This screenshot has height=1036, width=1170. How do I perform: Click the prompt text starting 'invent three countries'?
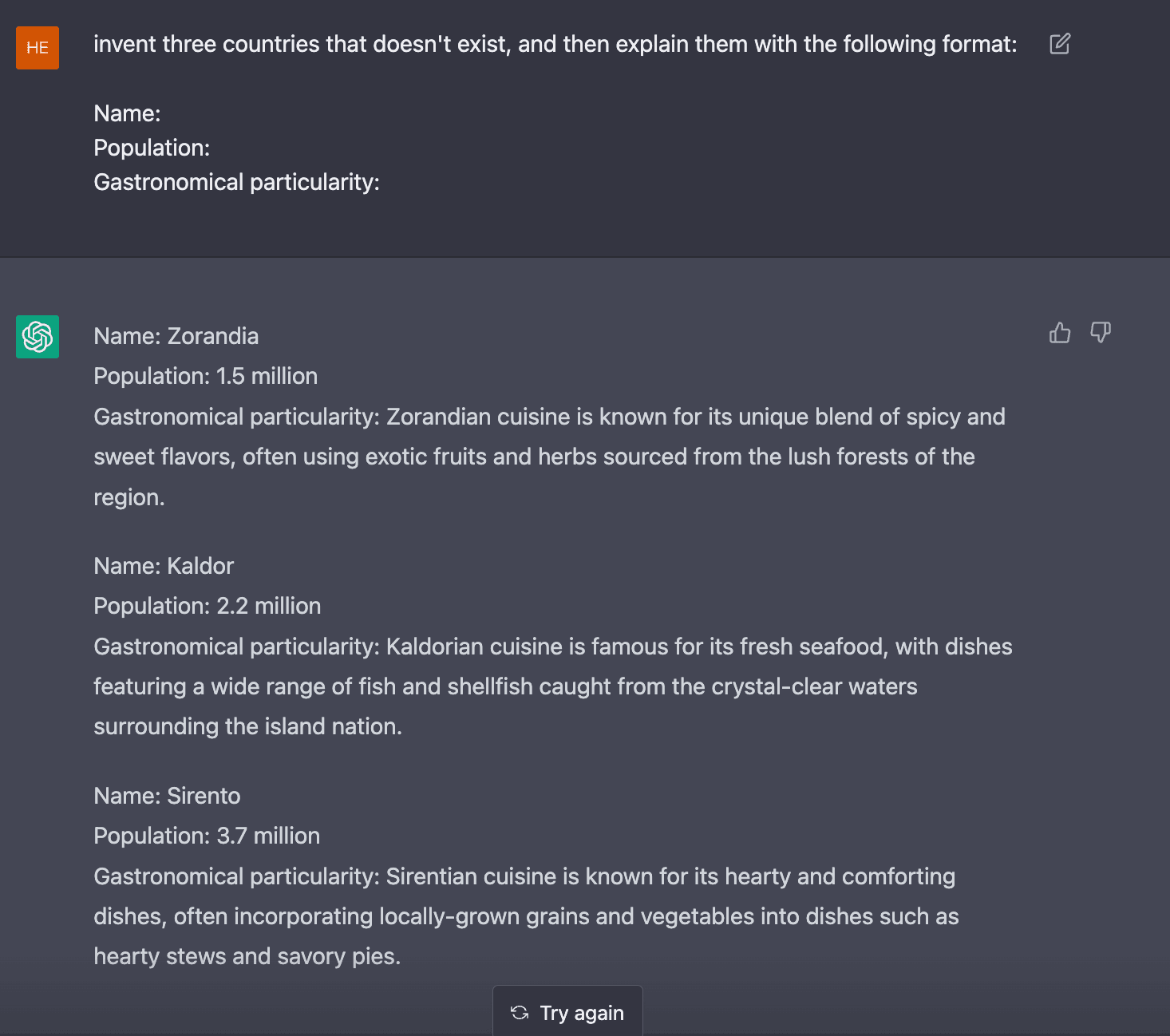click(x=555, y=44)
